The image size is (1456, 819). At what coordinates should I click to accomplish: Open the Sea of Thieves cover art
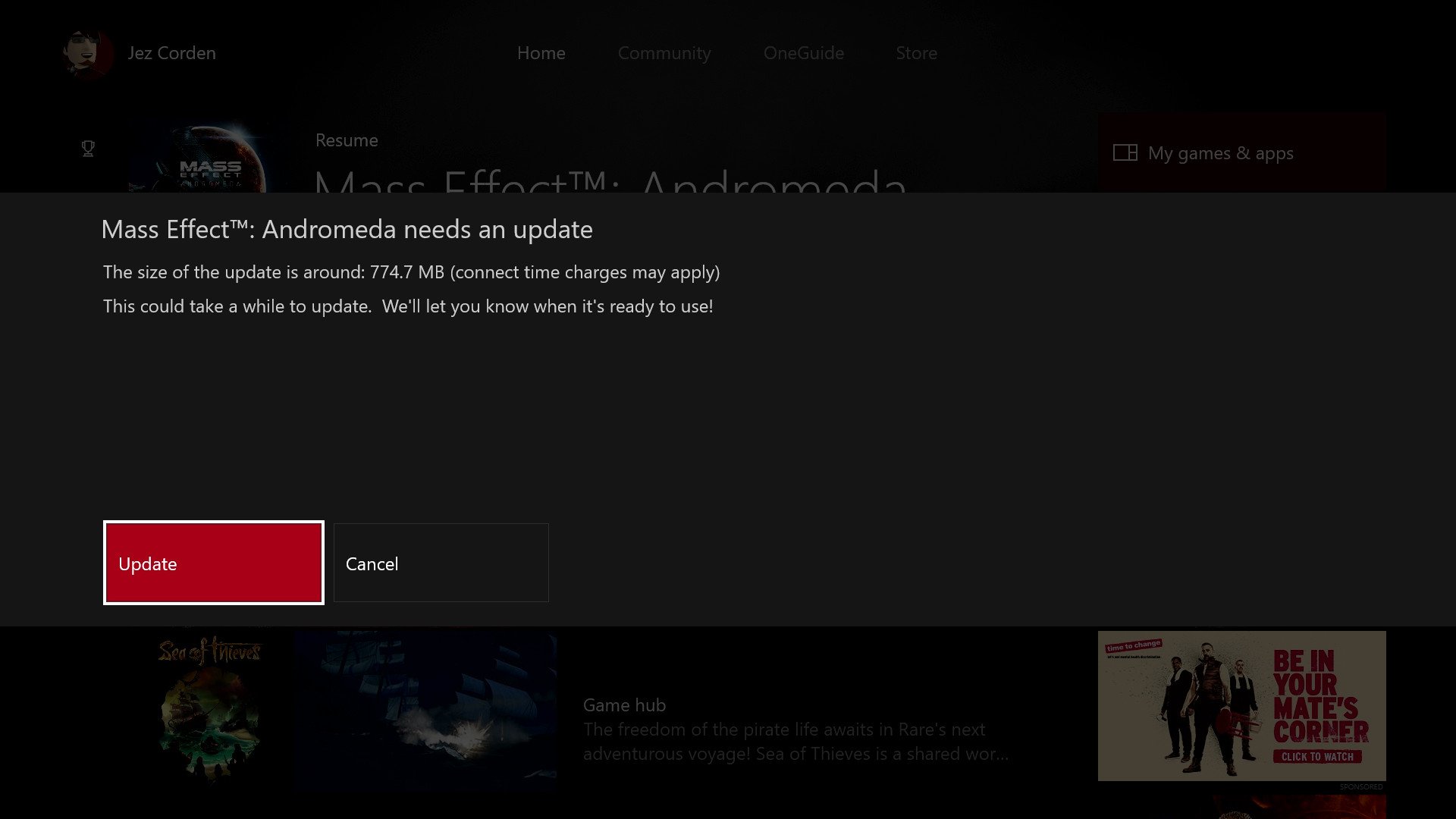(x=210, y=710)
